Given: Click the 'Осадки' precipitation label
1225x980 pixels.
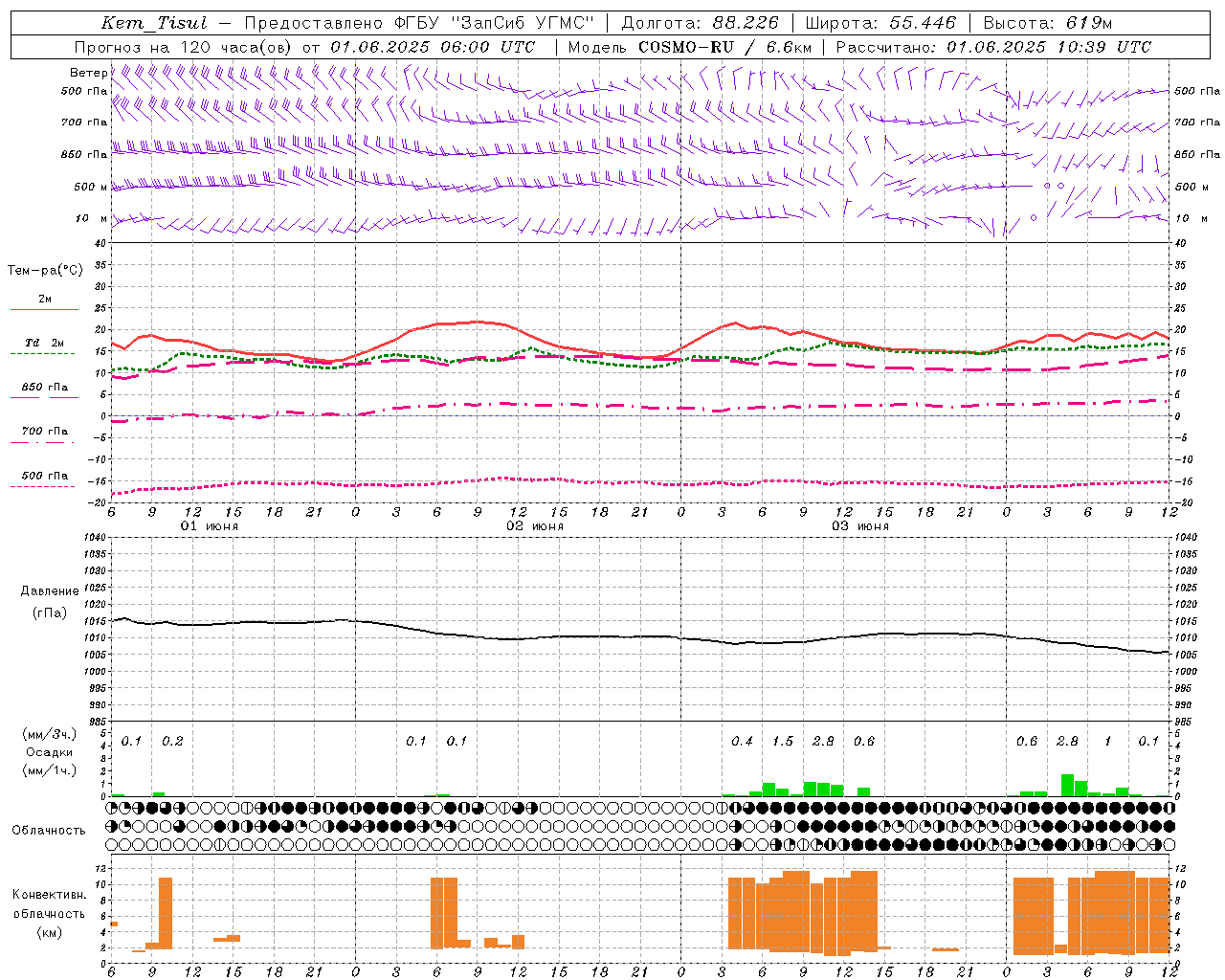Looking at the screenshot, I should [x=50, y=752].
